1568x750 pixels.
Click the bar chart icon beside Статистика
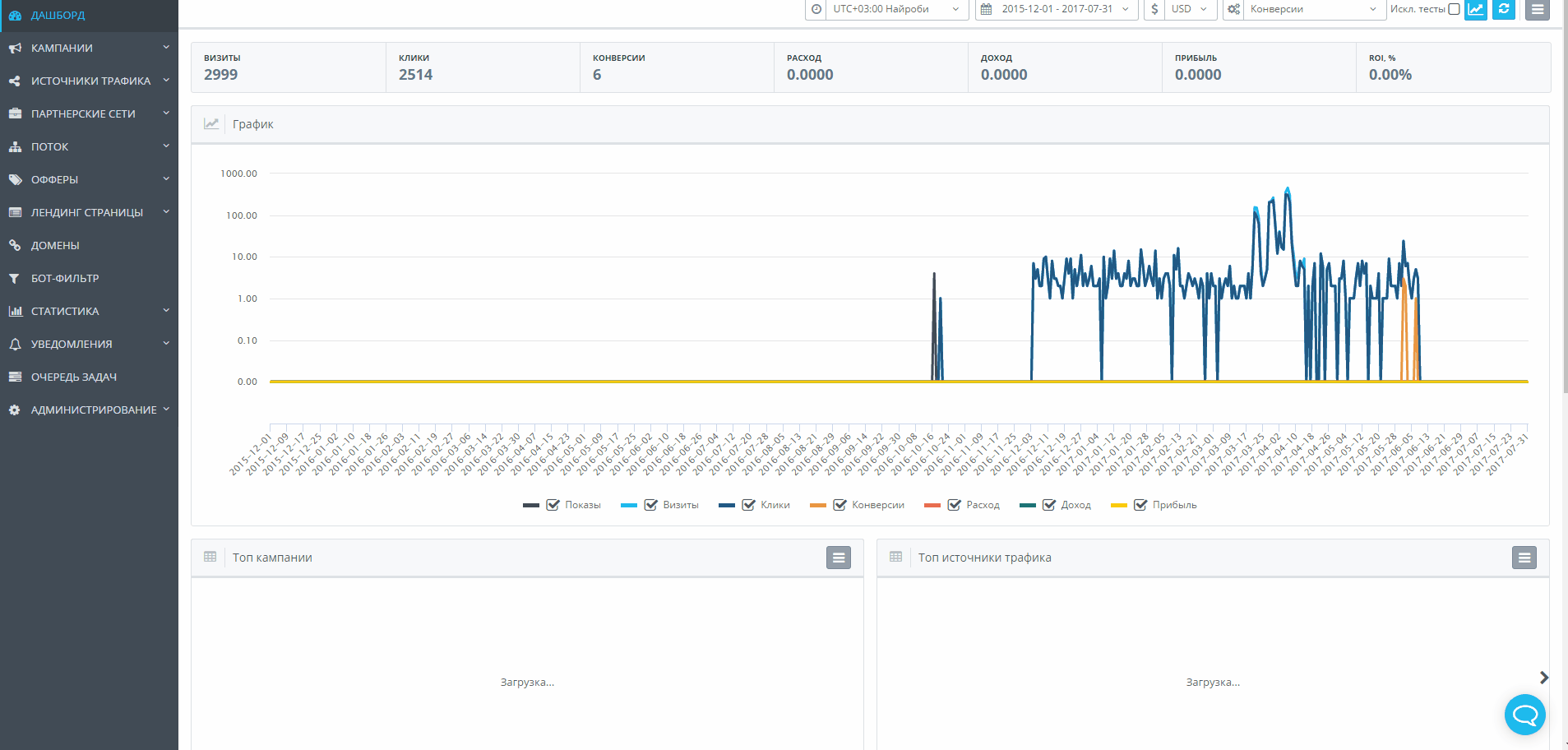(15, 311)
